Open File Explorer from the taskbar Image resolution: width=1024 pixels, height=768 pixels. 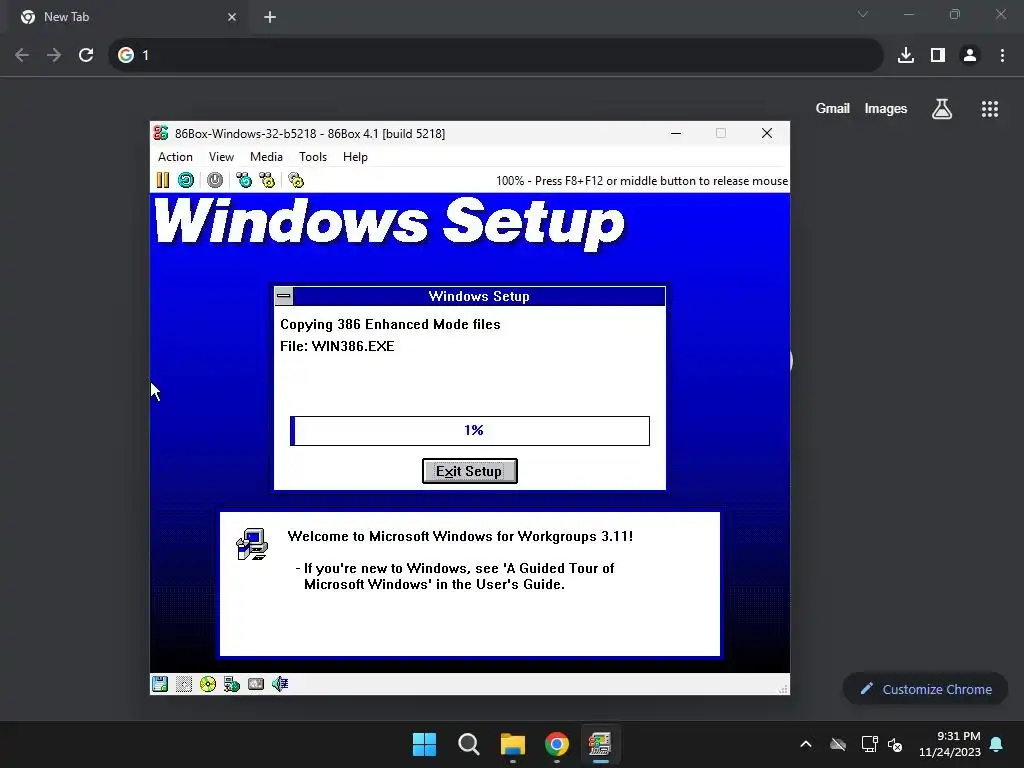513,744
